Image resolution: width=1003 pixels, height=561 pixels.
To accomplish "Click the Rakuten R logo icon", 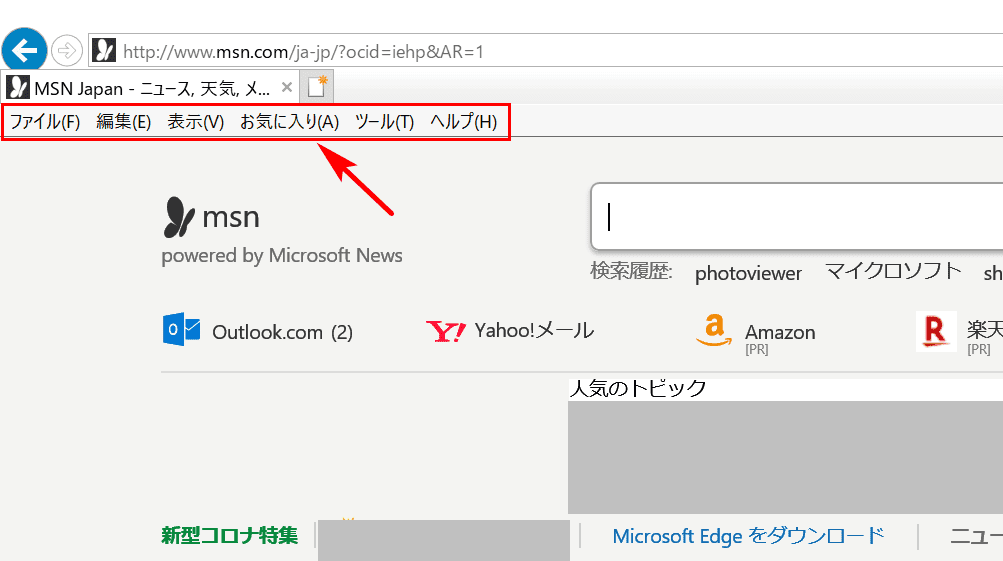I will (936, 331).
